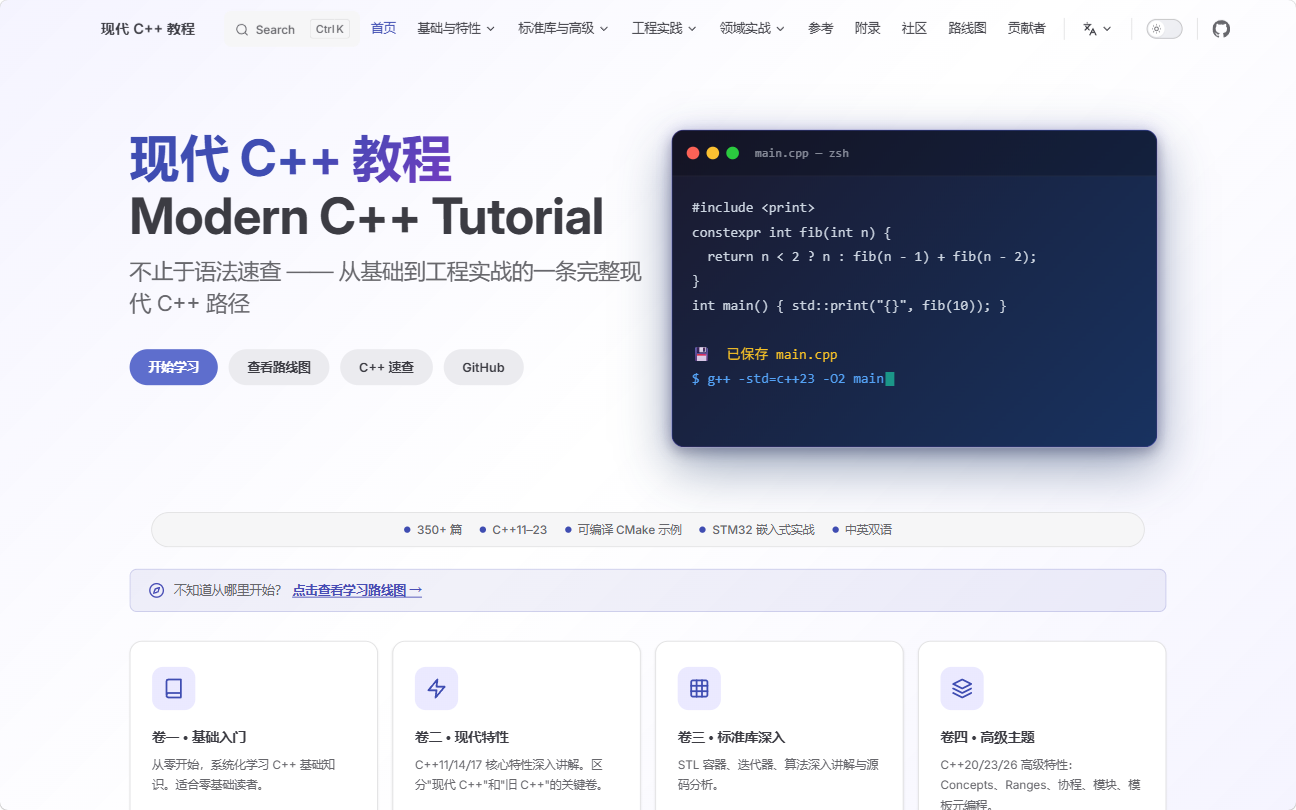Open the 贡献者 nav item
The width and height of the screenshot is (1296, 810).
(x=1026, y=29)
